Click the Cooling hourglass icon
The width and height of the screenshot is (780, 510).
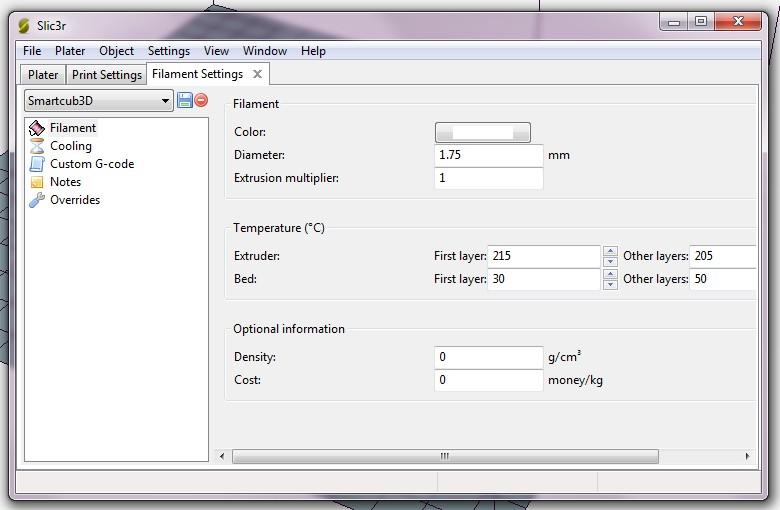(x=37, y=146)
